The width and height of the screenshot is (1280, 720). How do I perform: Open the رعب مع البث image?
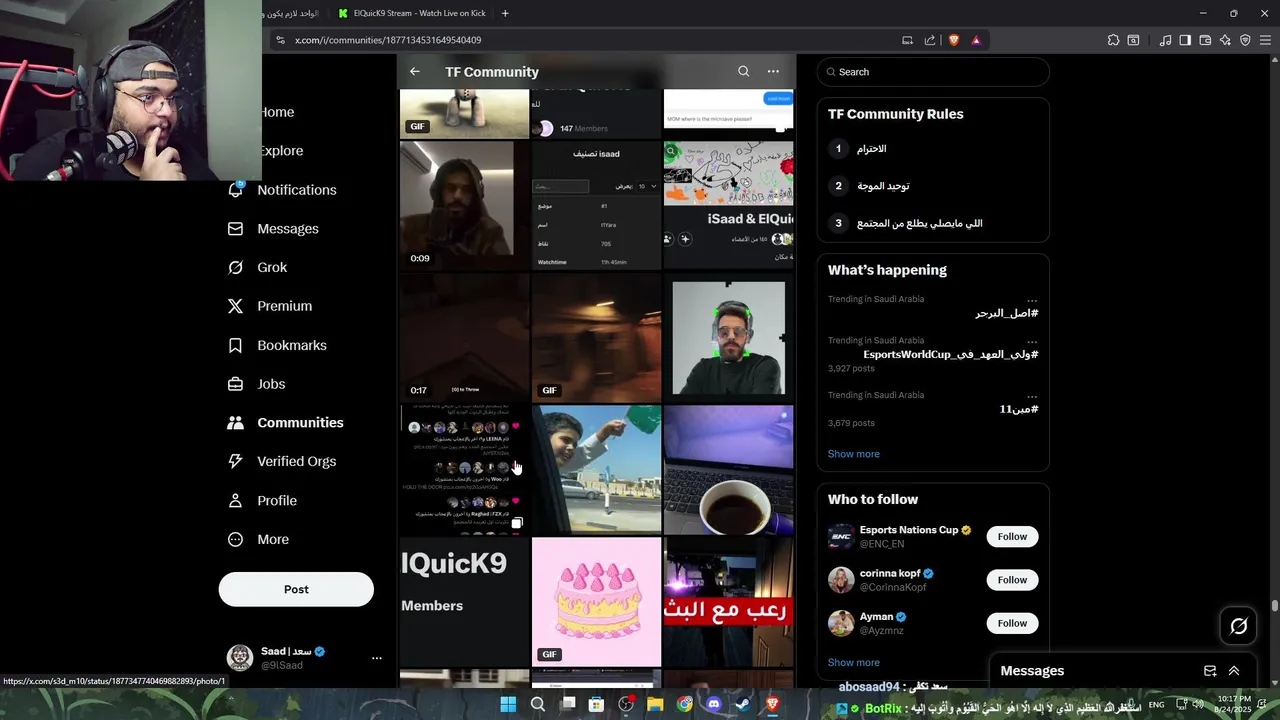728,602
